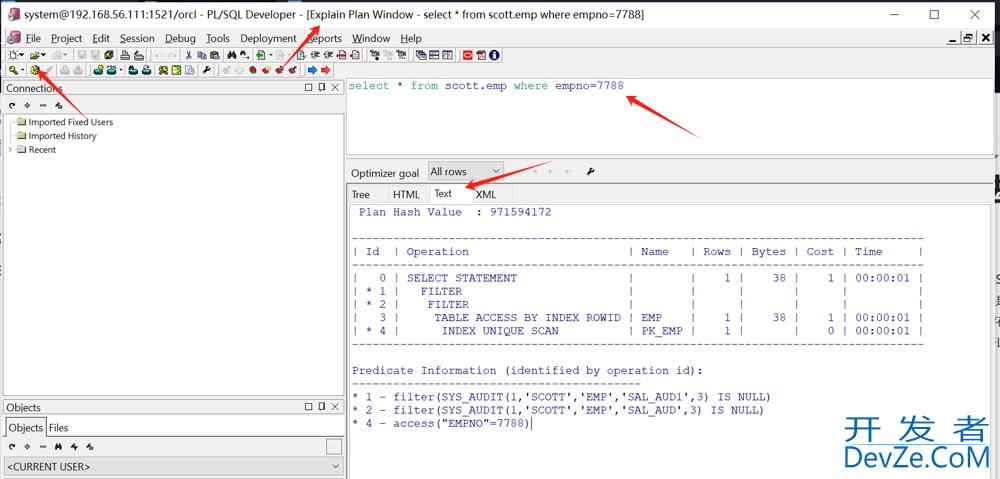The image size is (1000, 479).
Task: Click in the SQL statement editor text
Action: (x=486, y=85)
